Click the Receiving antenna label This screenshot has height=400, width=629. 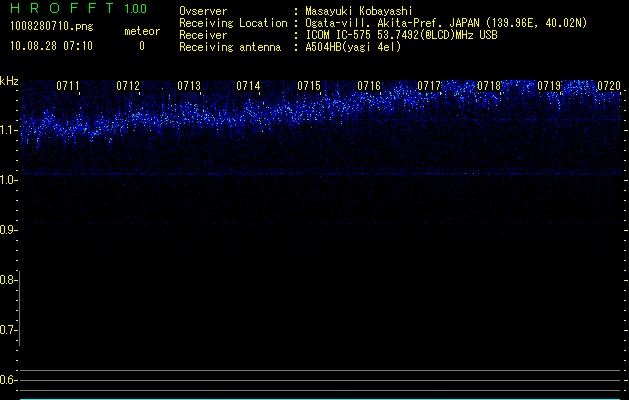[x=230, y=47]
